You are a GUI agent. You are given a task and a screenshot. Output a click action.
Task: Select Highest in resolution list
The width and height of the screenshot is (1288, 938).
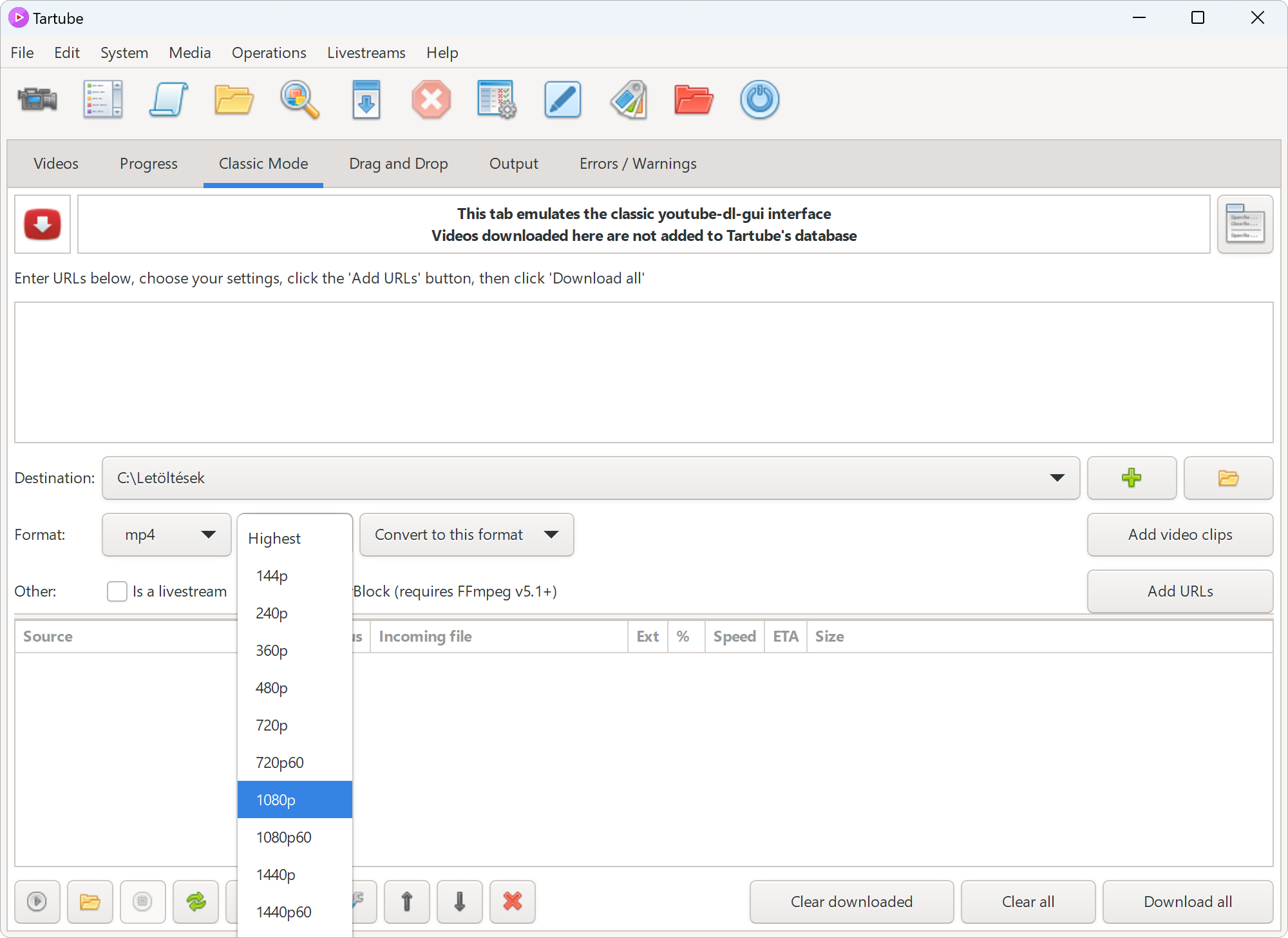pos(295,539)
